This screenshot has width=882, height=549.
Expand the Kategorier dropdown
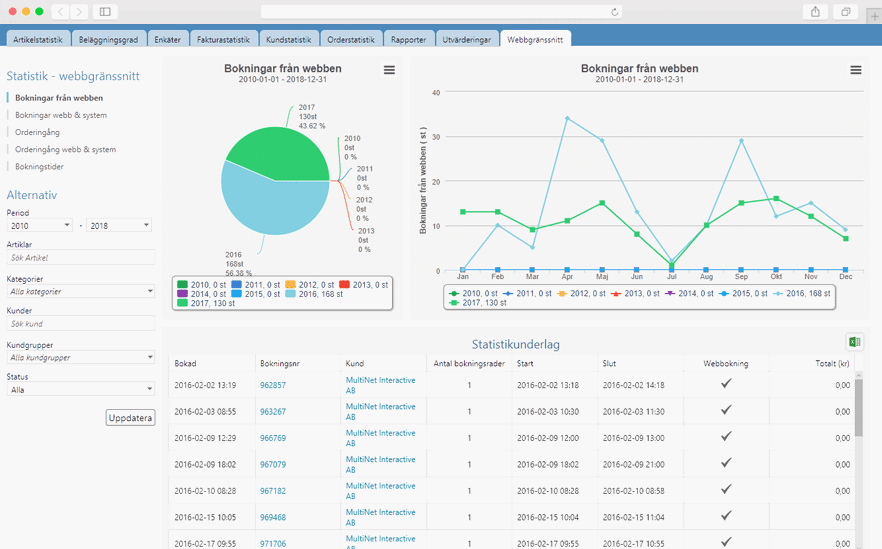tap(80, 291)
